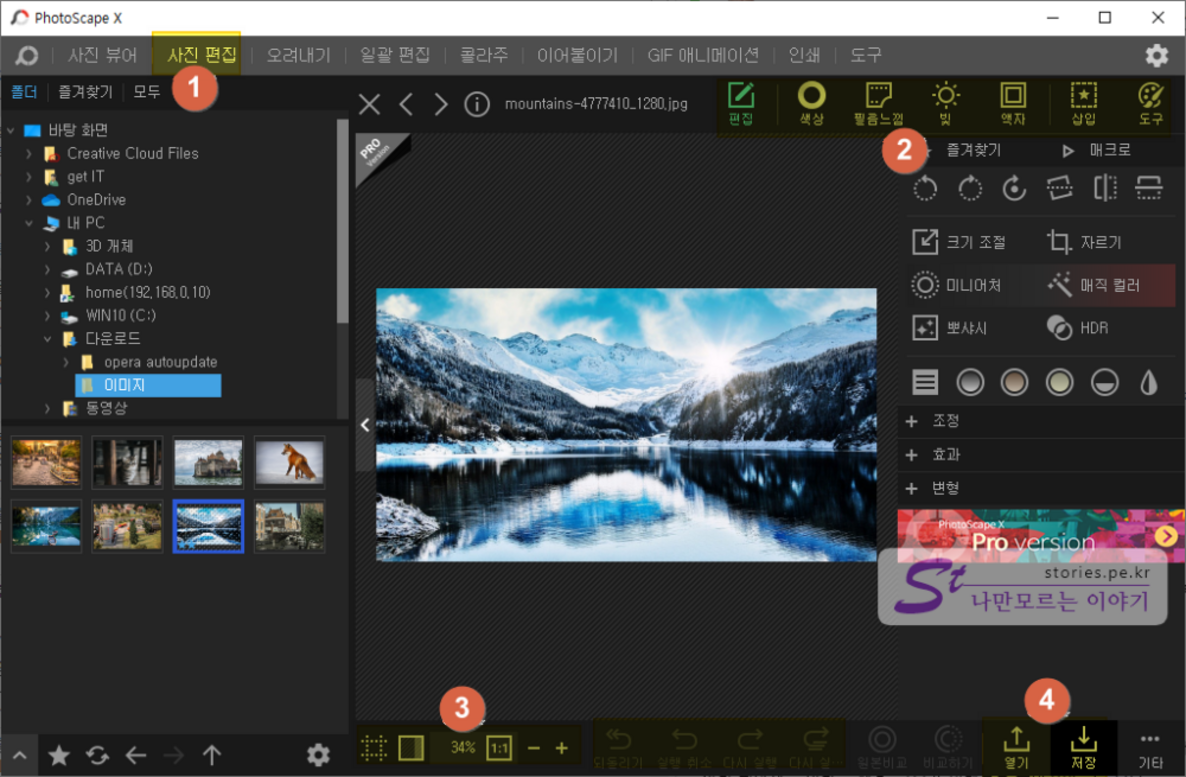
Task: Expand the 효과 (Effects) section
Action: click(x=912, y=455)
